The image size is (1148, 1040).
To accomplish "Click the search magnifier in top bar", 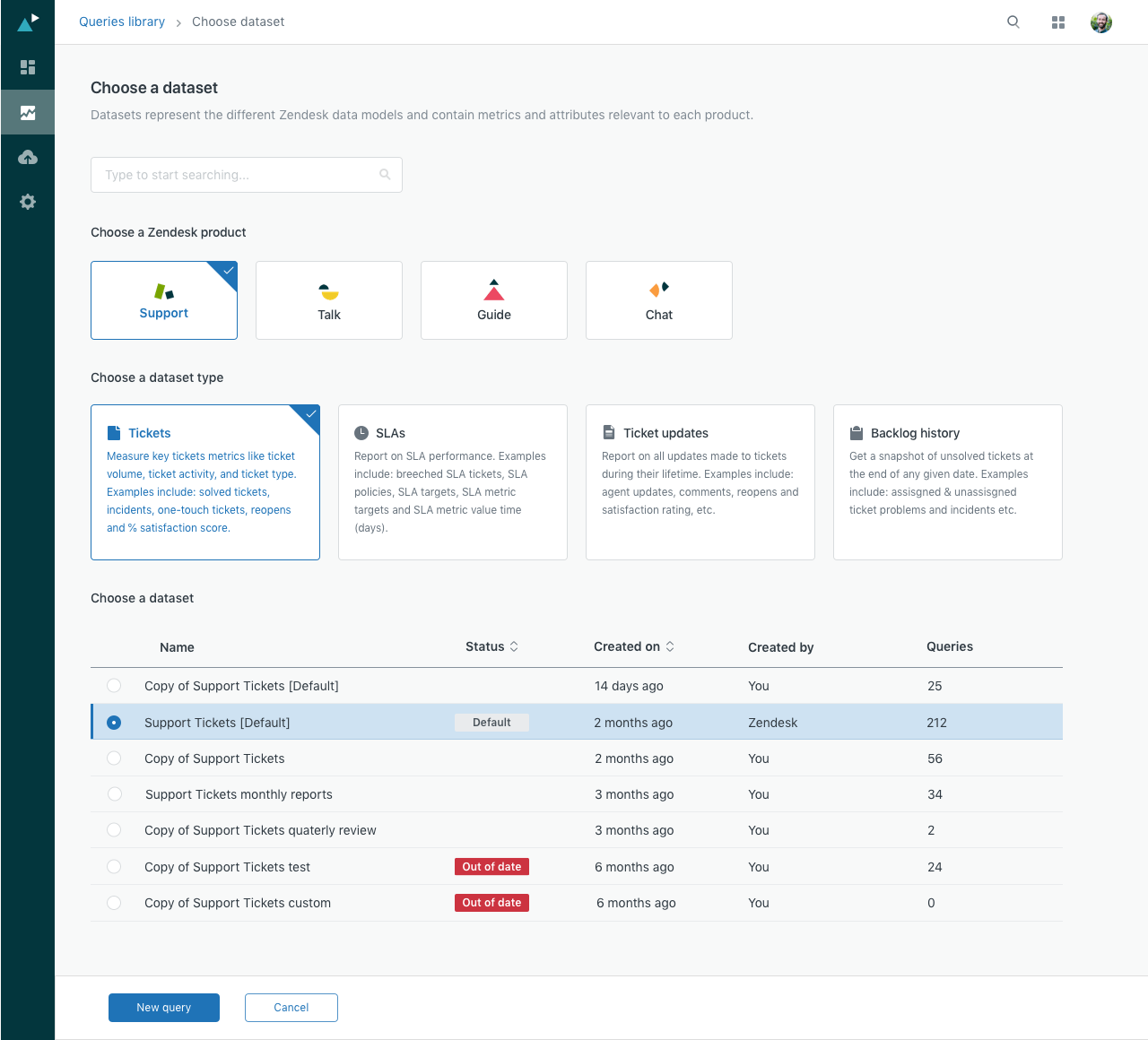I will click(1013, 22).
